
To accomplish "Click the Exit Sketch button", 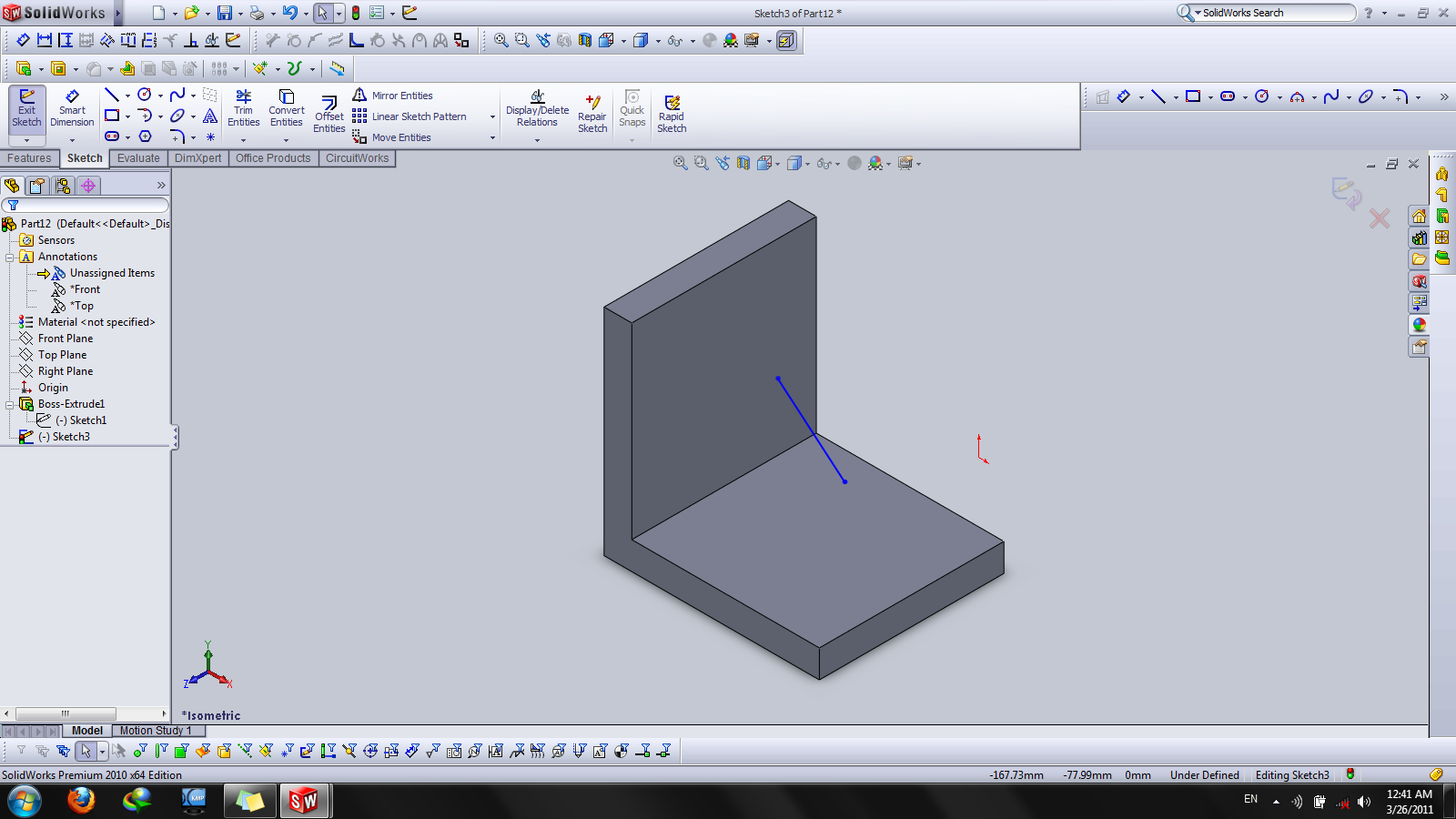I will coord(26,108).
